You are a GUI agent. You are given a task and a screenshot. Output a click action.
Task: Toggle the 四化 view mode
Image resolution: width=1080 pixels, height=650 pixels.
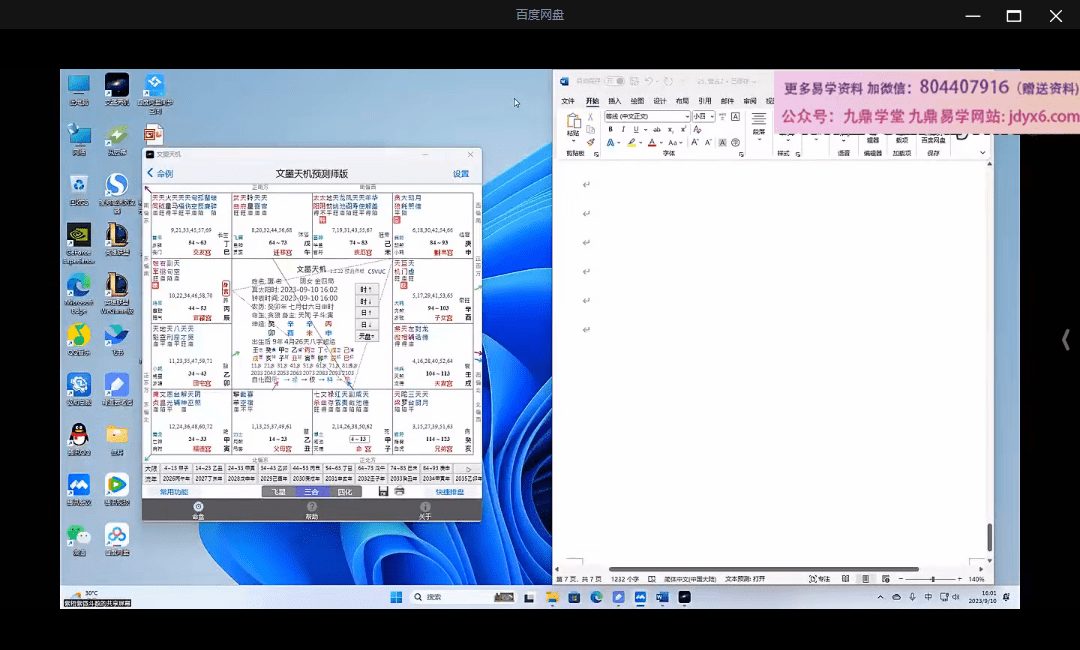[344, 492]
